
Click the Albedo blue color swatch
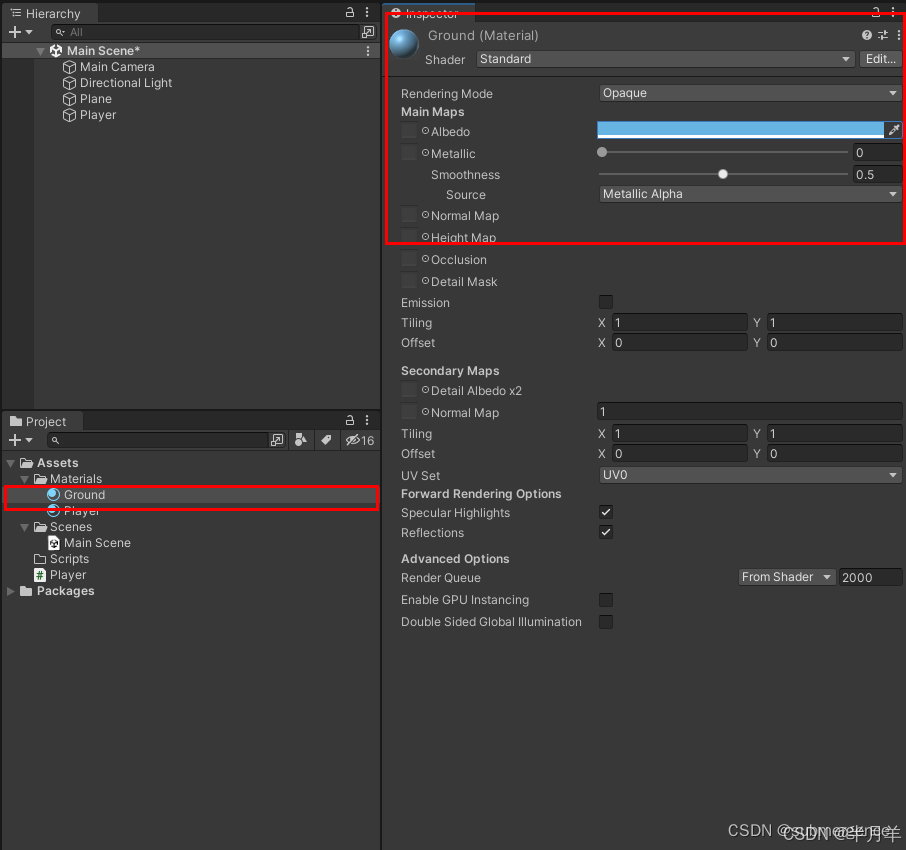coord(740,130)
